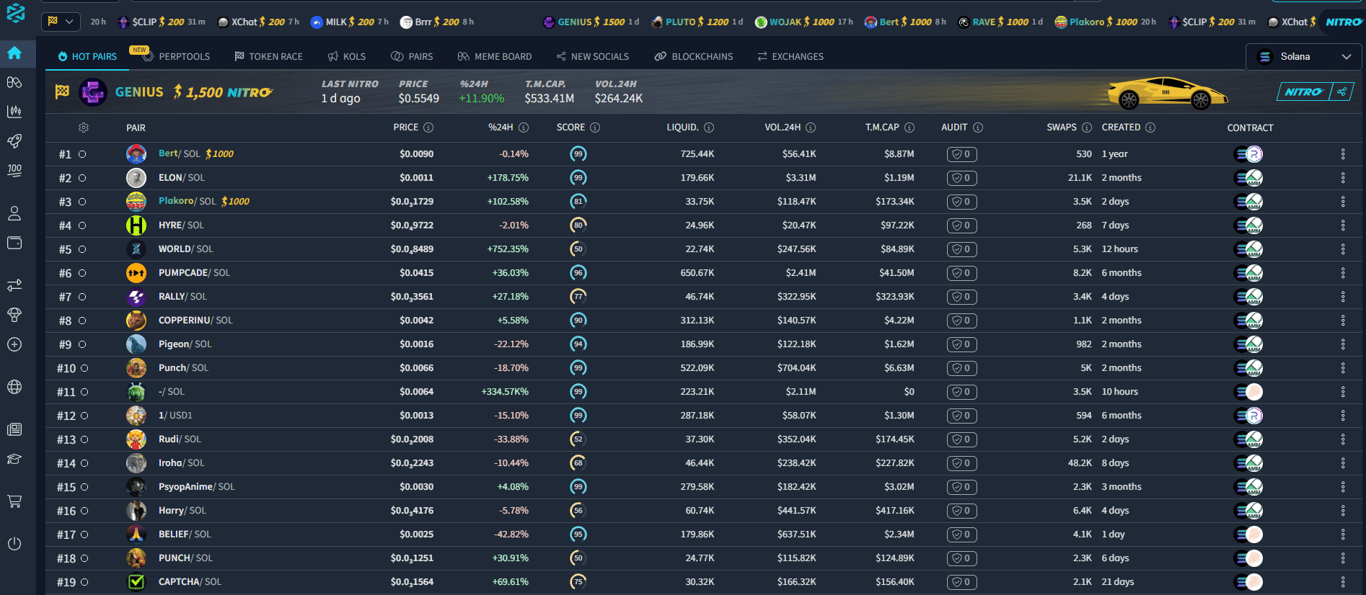Screen dimensions: 1366x595
Task: Open the newspaper icon in sidebar
Action: pyautogui.click(x=14, y=430)
